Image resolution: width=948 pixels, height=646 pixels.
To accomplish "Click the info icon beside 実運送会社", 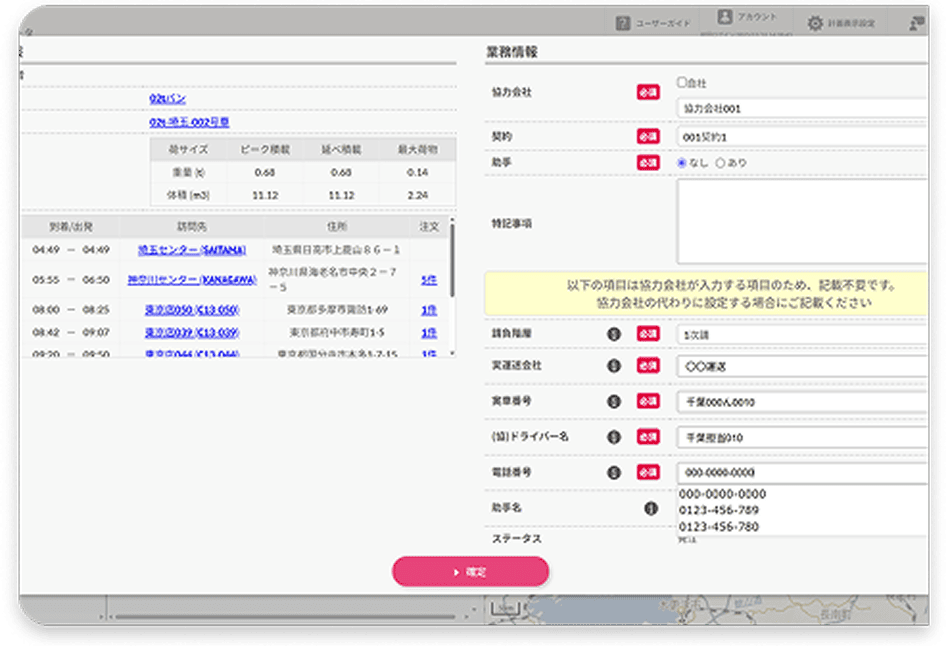I will click(x=614, y=365).
